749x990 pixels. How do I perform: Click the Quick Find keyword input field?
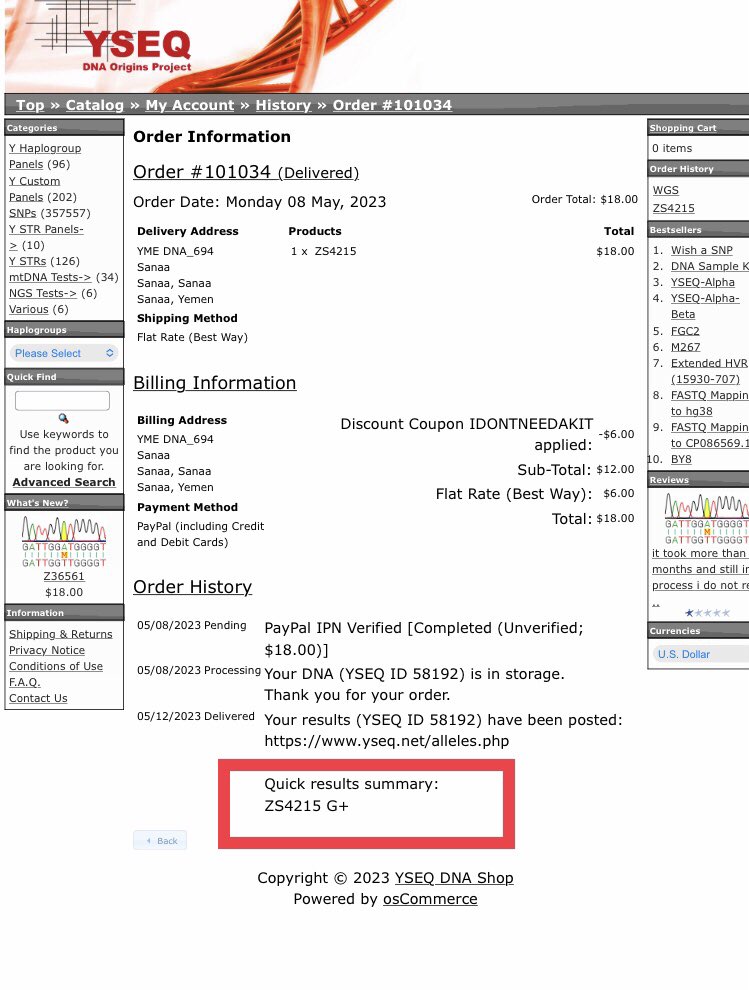coord(62,400)
